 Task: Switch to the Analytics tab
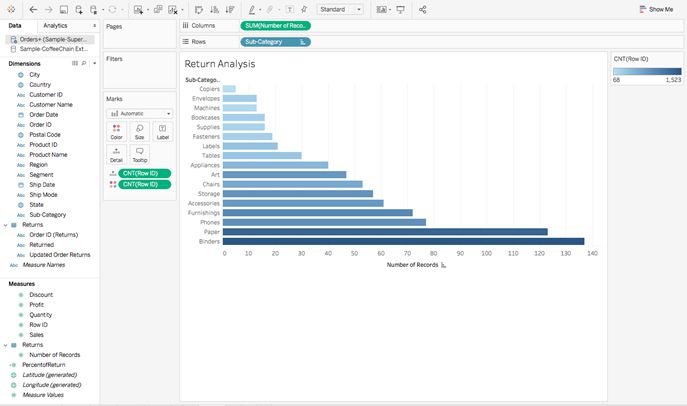(55, 26)
